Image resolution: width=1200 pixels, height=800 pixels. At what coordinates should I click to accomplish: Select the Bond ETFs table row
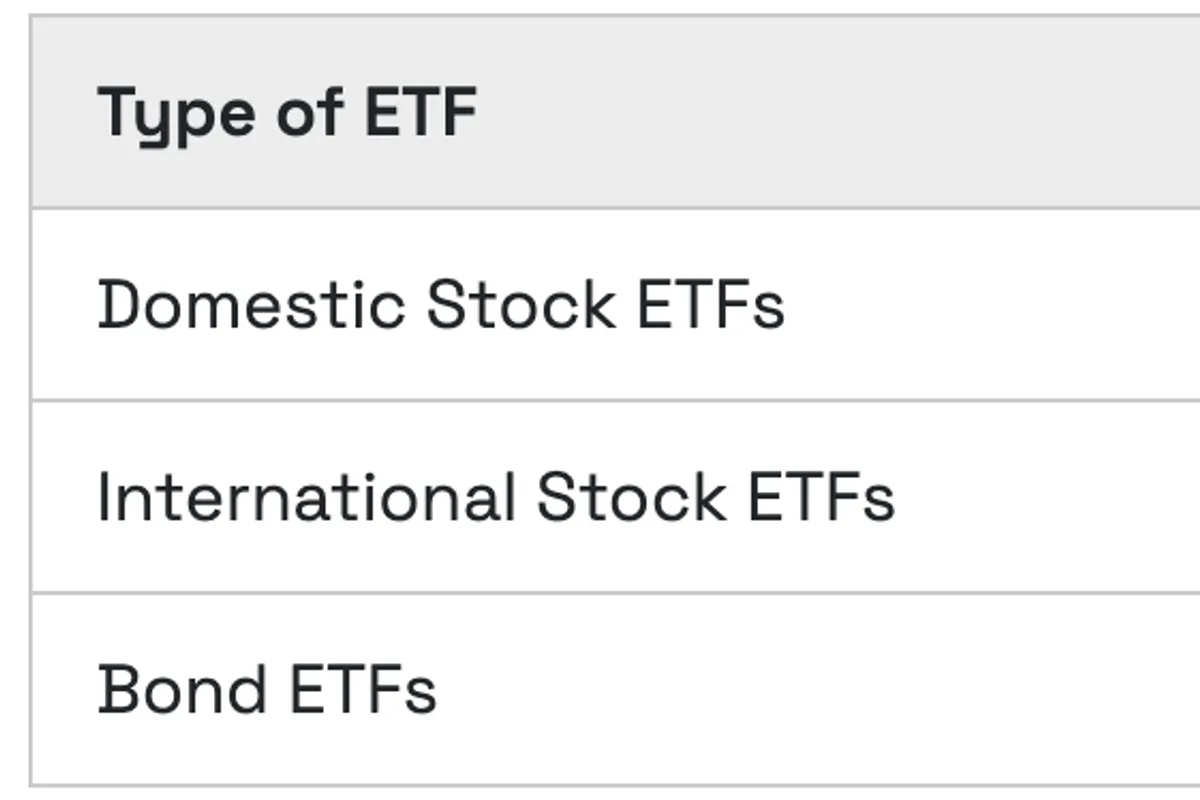tap(266, 689)
